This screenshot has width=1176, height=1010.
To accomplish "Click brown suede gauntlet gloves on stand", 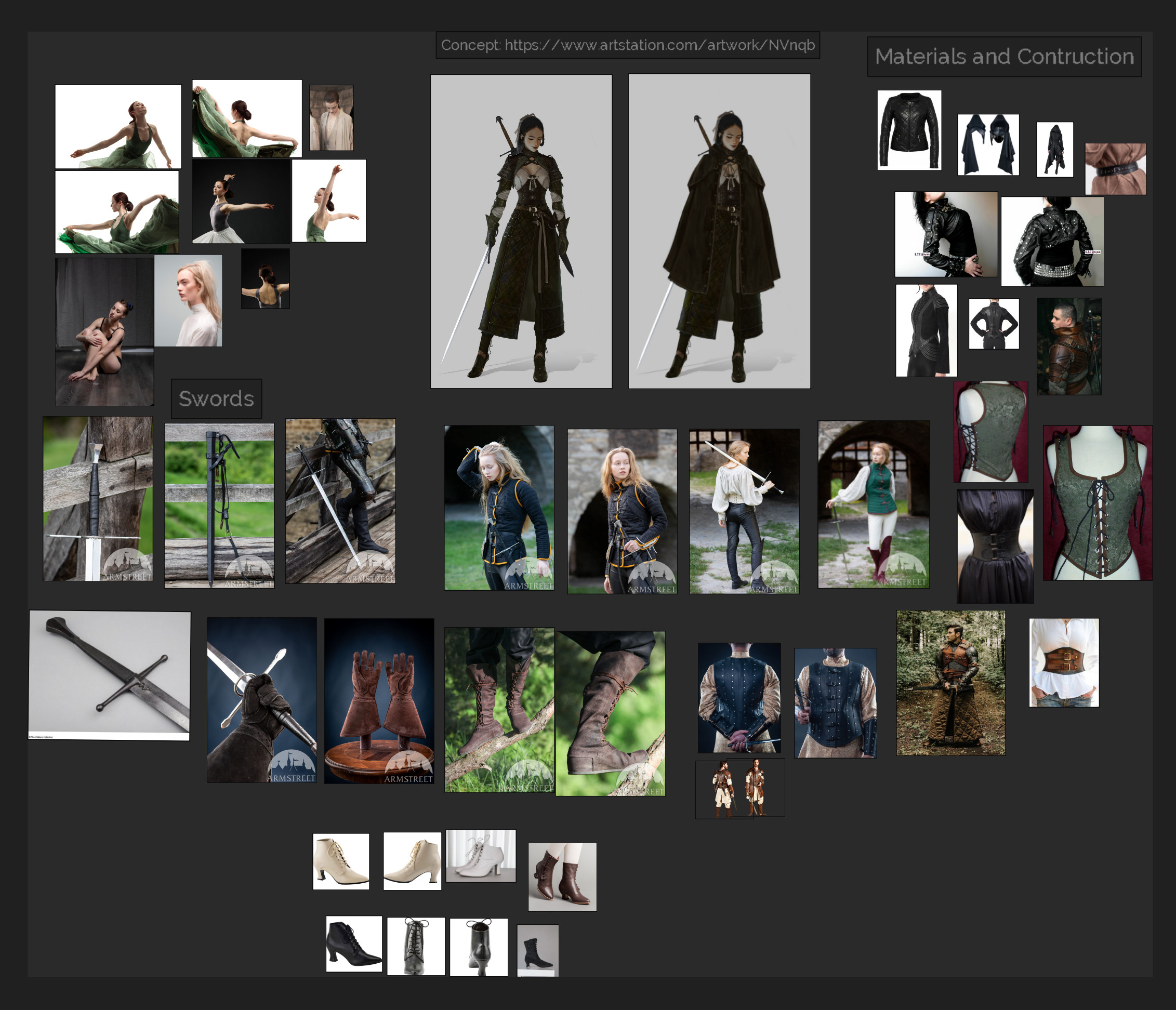I will (x=379, y=701).
